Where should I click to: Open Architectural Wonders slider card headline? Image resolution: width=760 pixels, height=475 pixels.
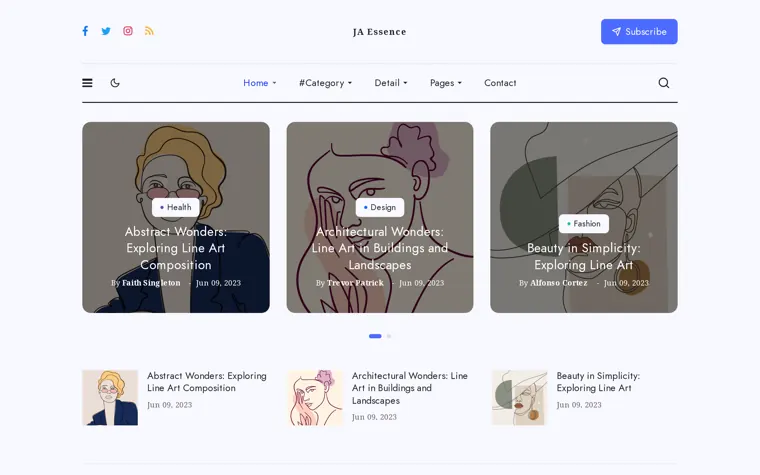click(x=380, y=248)
